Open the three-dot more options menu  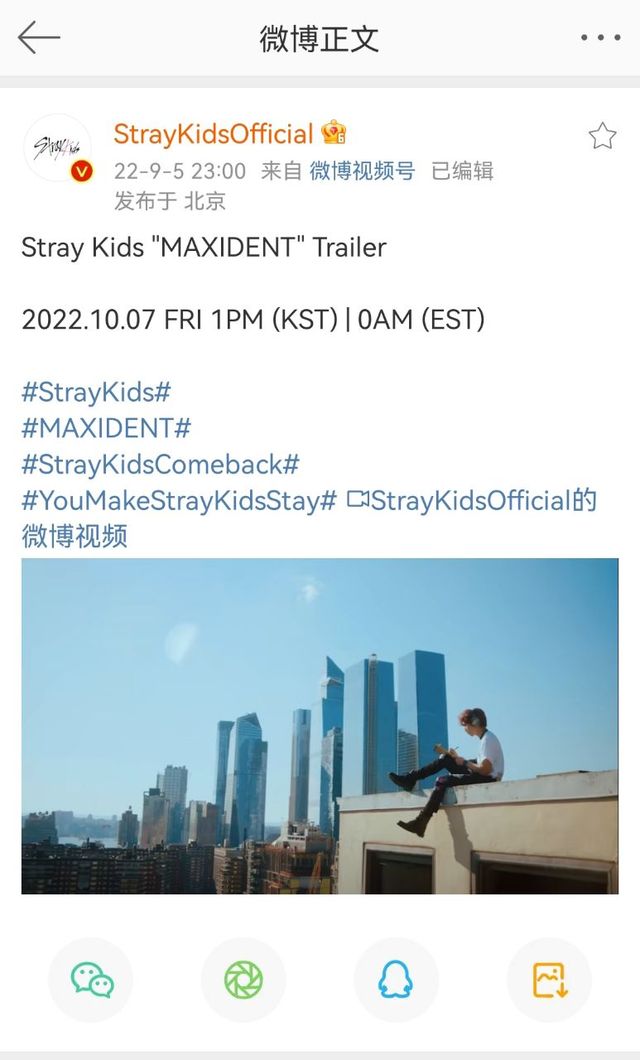(600, 38)
